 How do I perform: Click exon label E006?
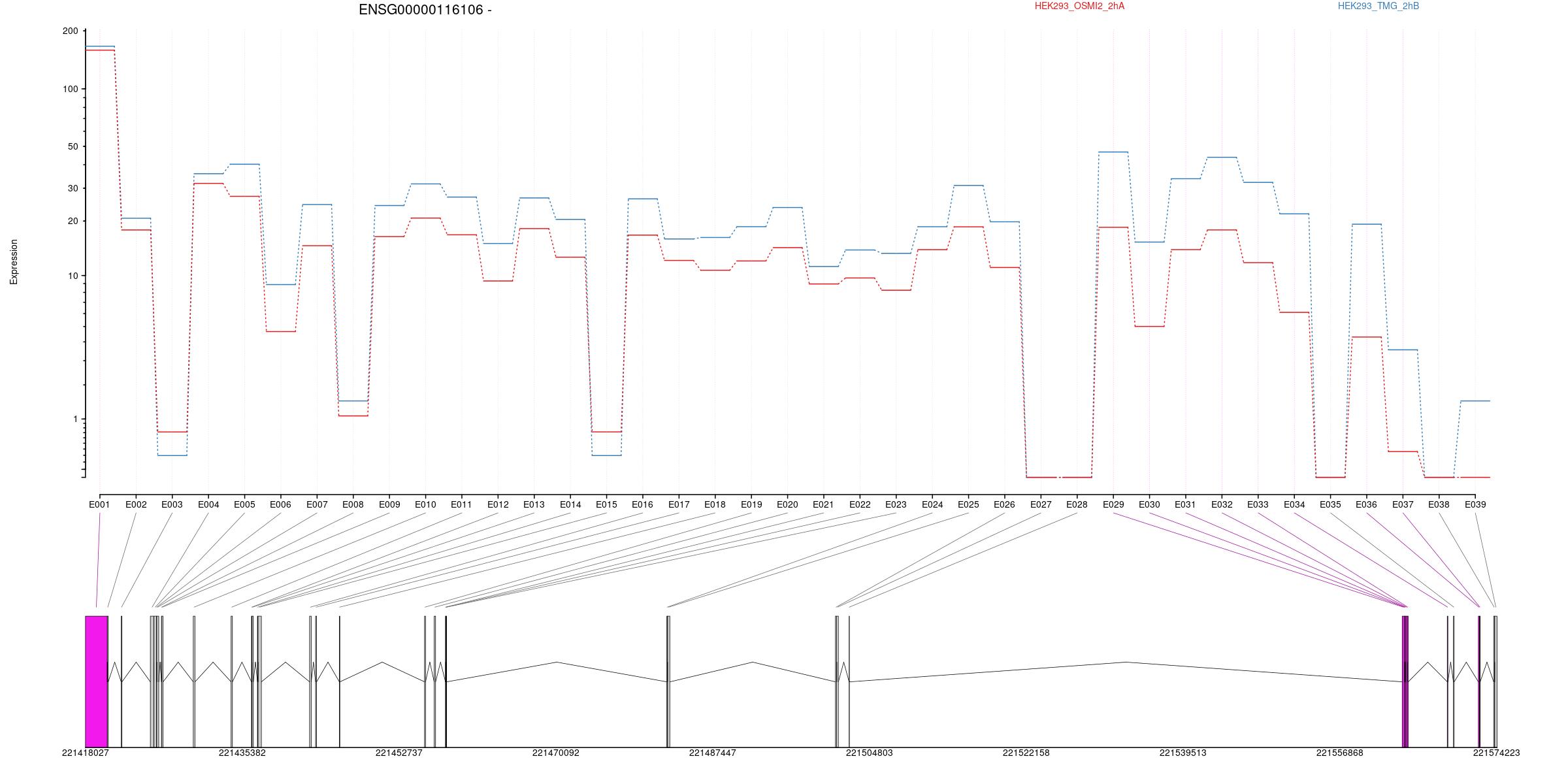[x=280, y=504]
